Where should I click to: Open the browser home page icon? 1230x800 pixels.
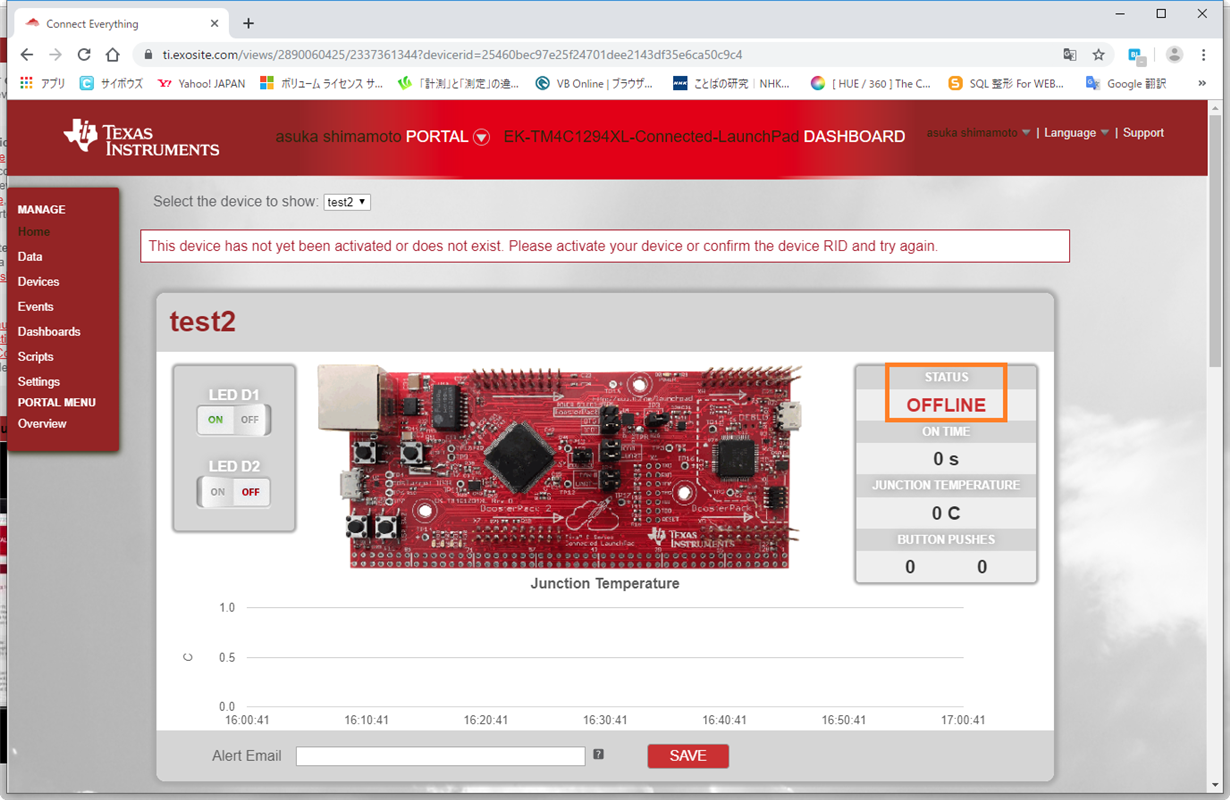113,55
